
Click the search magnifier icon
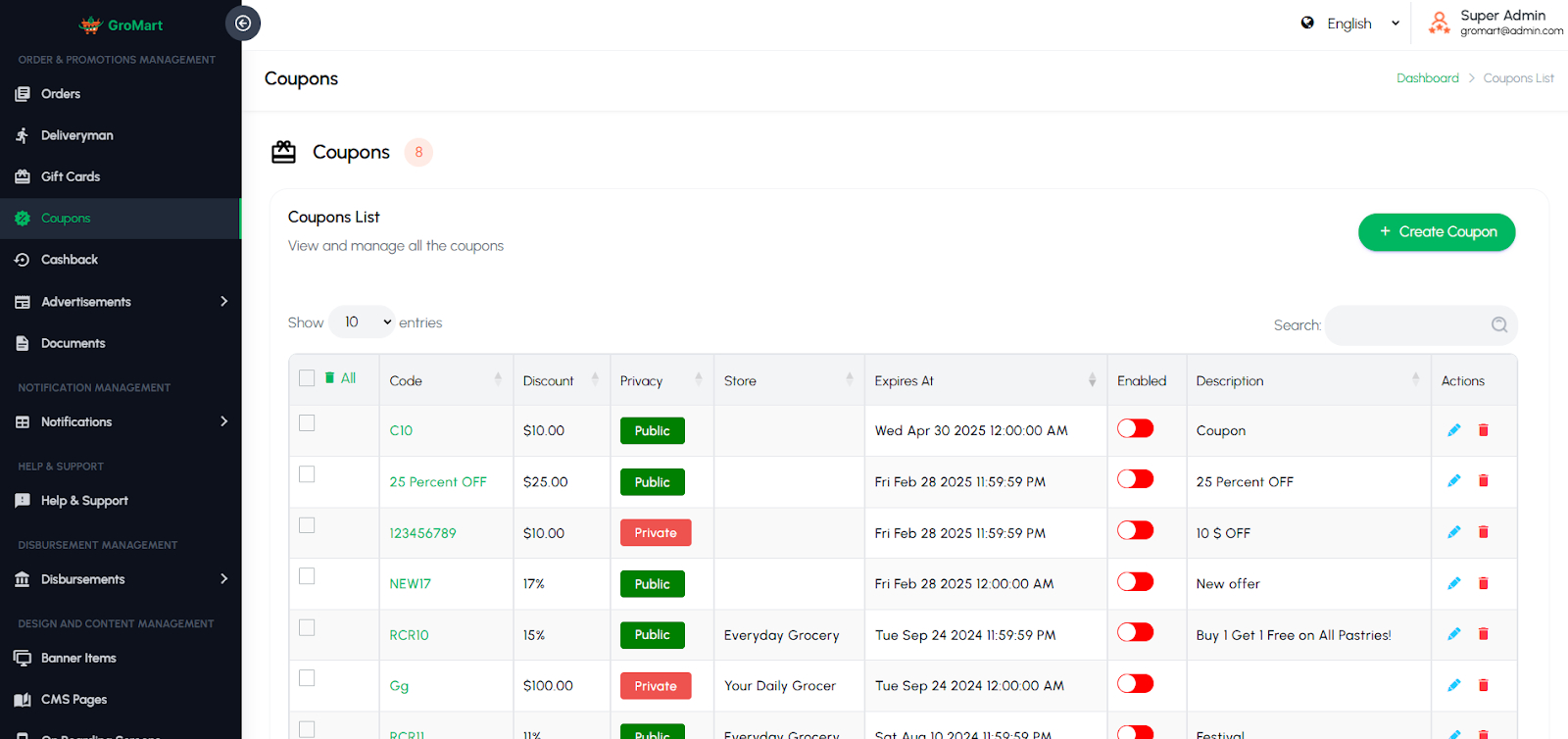point(1498,325)
